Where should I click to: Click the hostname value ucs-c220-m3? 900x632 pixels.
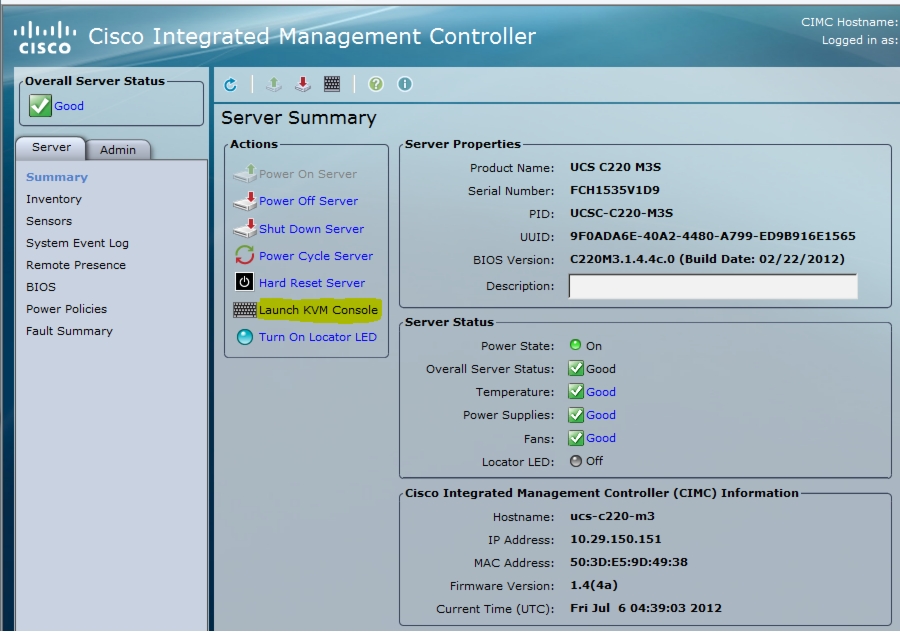coord(612,516)
